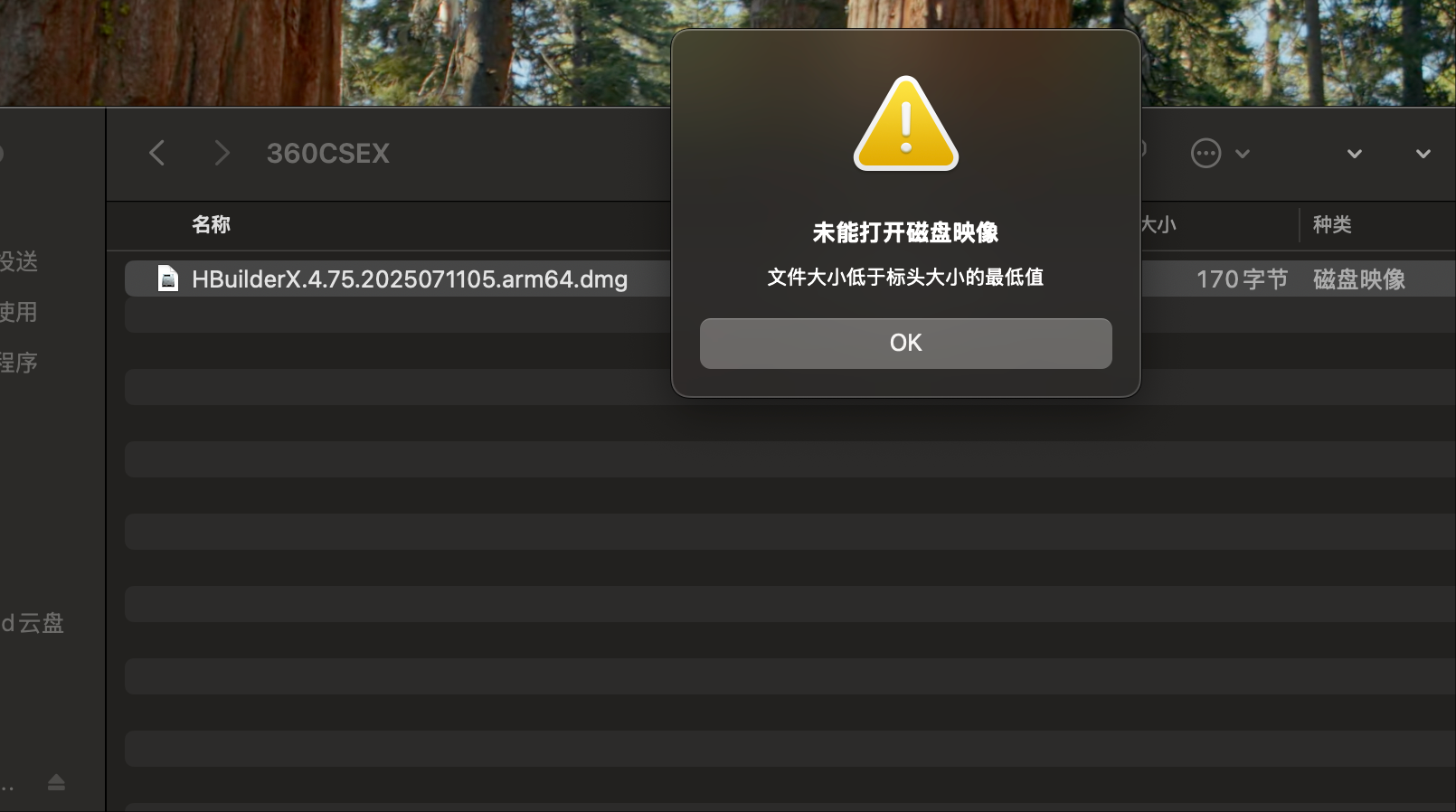The width and height of the screenshot is (1456, 812).
Task: Open the rightmost toolbar chevron dropdown
Action: [x=1423, y=154]
